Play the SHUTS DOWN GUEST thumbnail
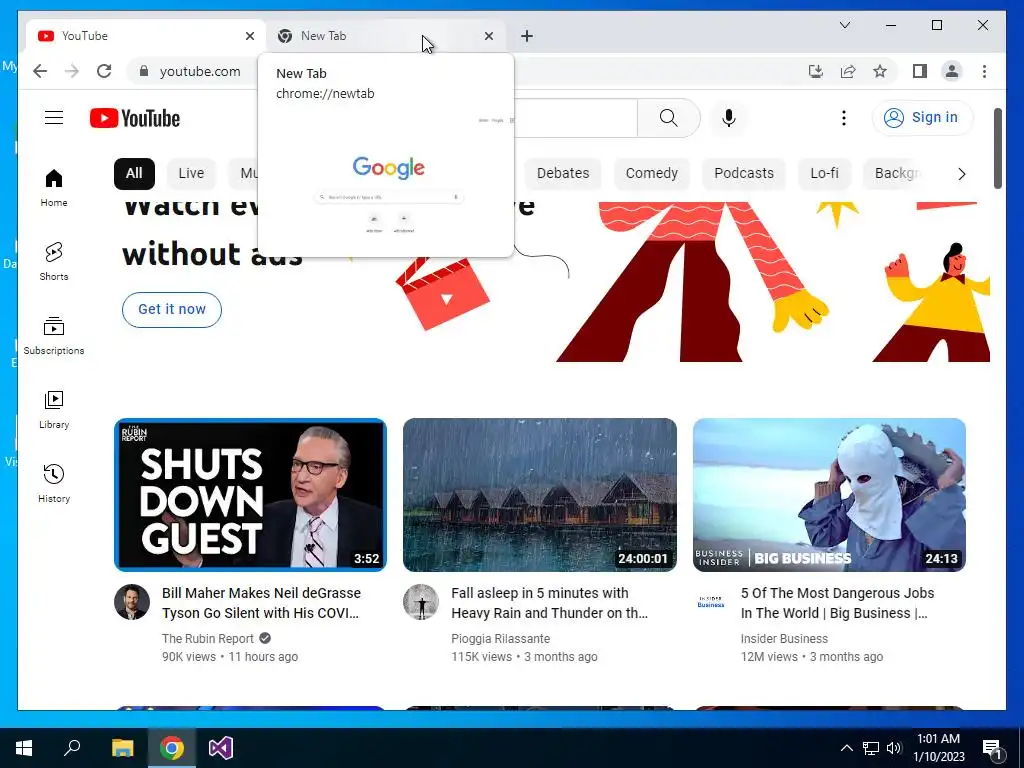The width and height of the screenshot is (1024, 768). click(x=250, y=495)
